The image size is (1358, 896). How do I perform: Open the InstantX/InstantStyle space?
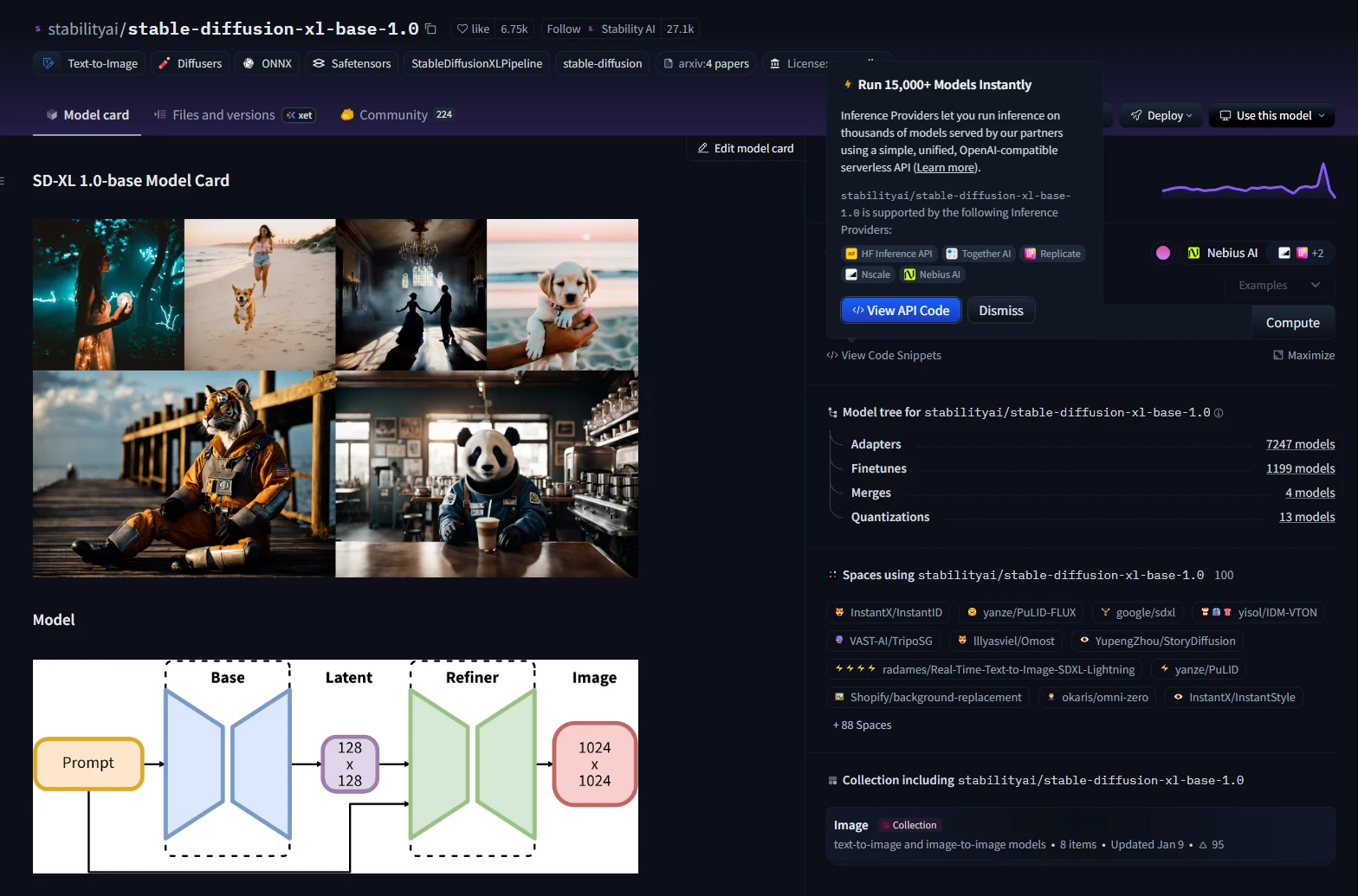click(x=1234, y=698)
